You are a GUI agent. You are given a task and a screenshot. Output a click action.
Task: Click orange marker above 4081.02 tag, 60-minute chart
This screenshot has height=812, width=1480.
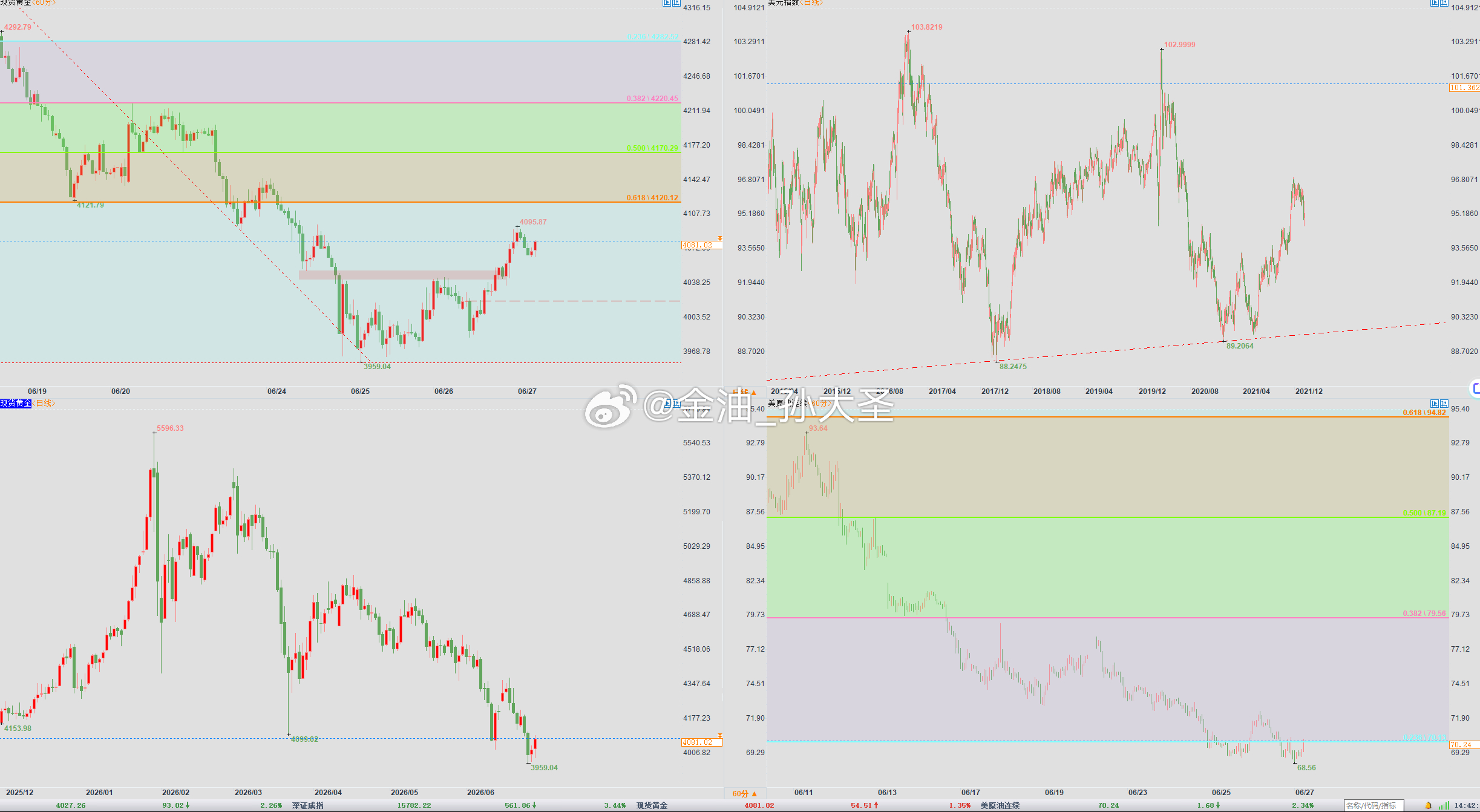tap(720, 238)
